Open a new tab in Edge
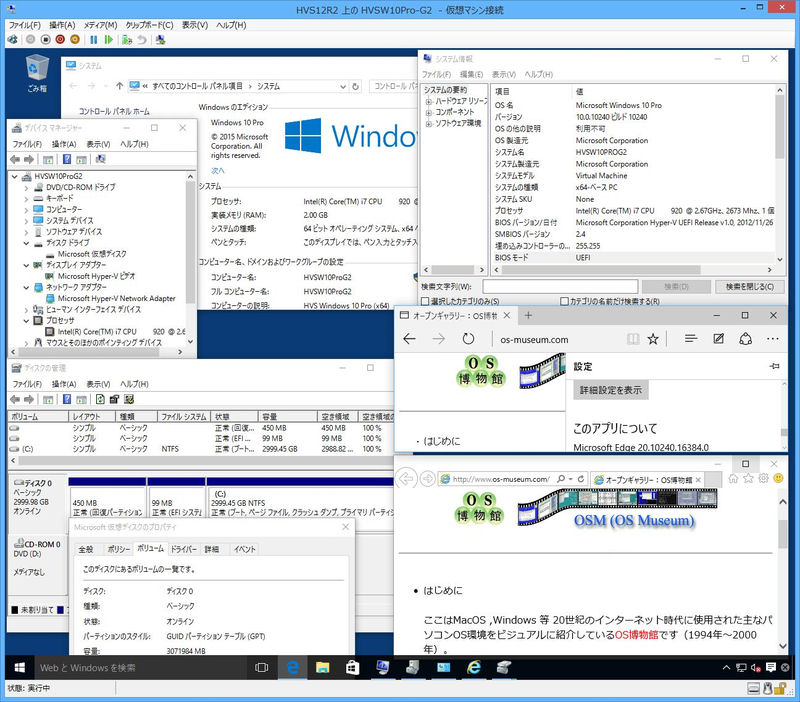800x702 pixels. (529, 315)
